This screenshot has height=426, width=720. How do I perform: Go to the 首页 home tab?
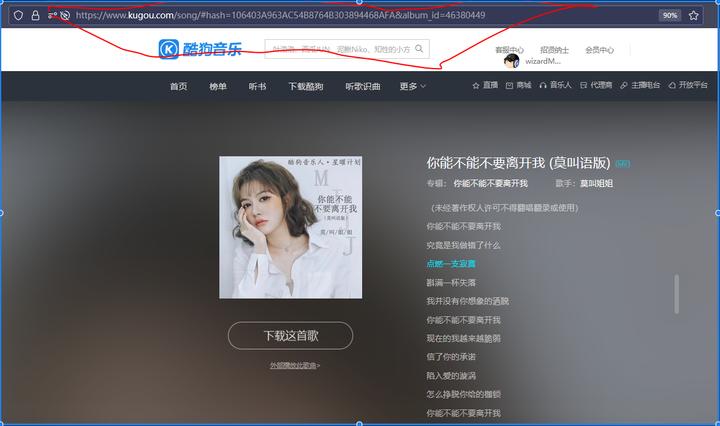[x=179, y=86]
